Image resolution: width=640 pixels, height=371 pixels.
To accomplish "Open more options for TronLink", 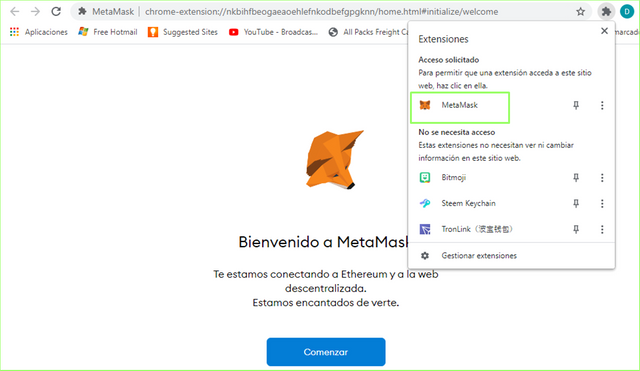I will pos(602,229).
